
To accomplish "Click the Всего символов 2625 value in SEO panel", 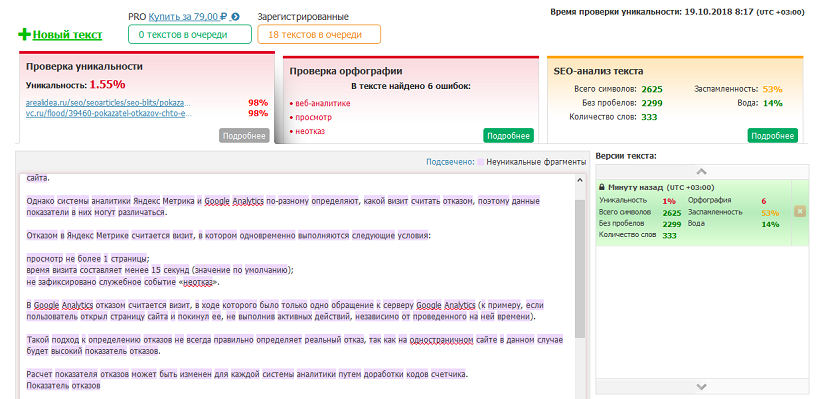I will 652,89.
